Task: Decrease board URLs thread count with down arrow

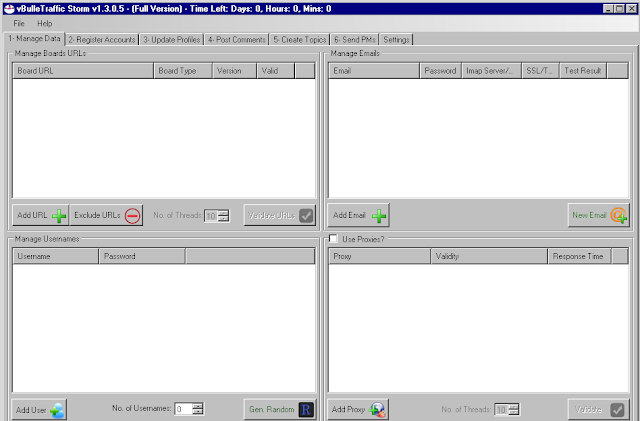Action: (x=223, y=218)
